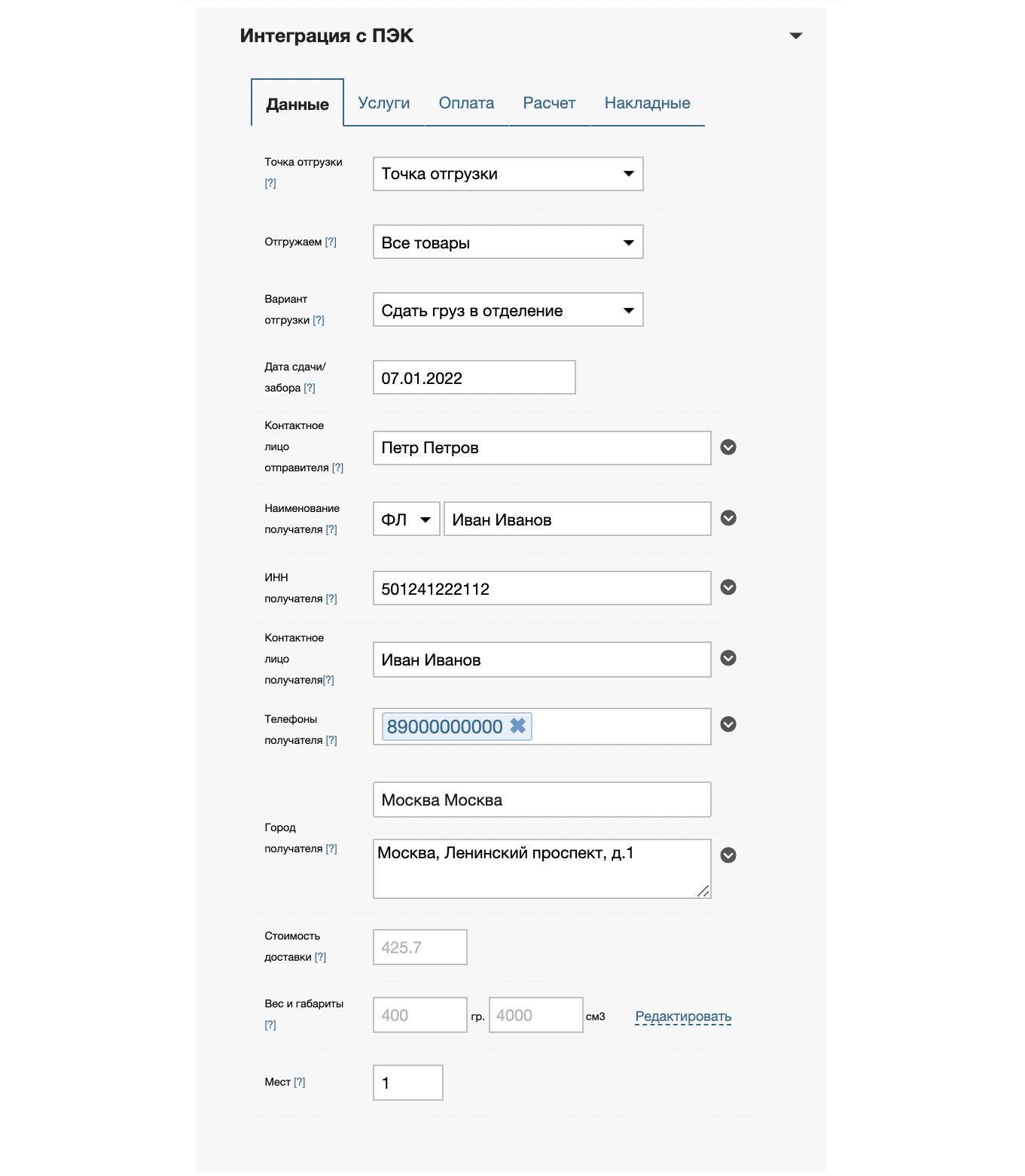Click round arrow icon beside sender contact field
The image size is (1025, 1176).
click(x=728, y=447)
